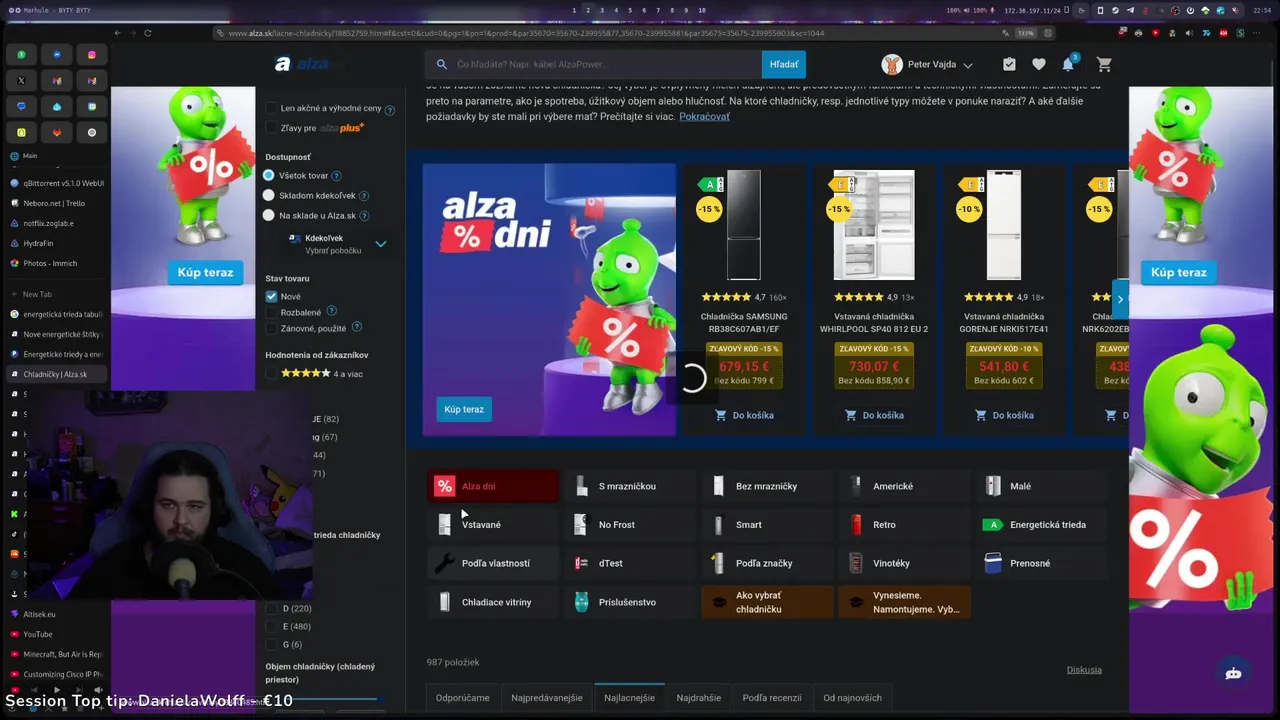Check the Zánovné, použité checkbox
1280x720 pixels.
point(271,328)
